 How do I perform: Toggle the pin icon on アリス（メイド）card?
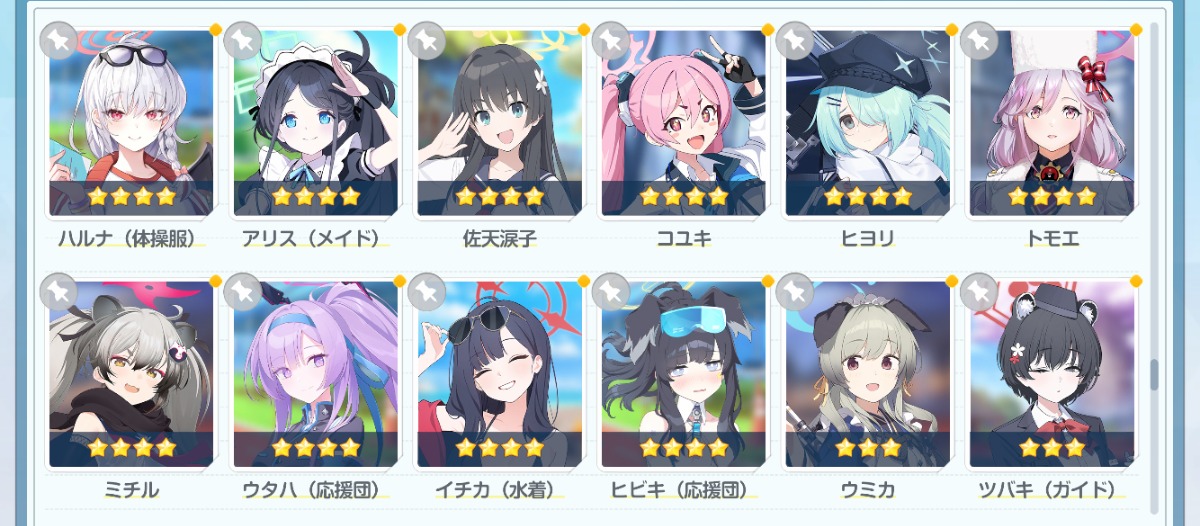(242, 41)
